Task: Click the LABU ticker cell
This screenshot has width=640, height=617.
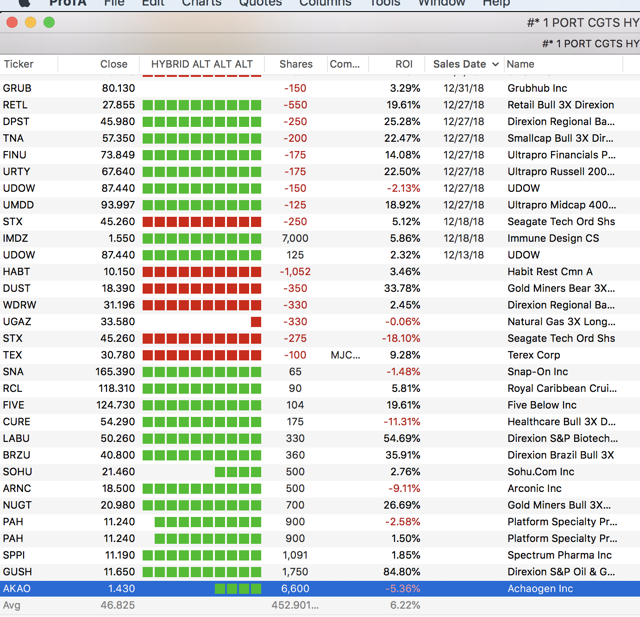Action: point(16,439)
